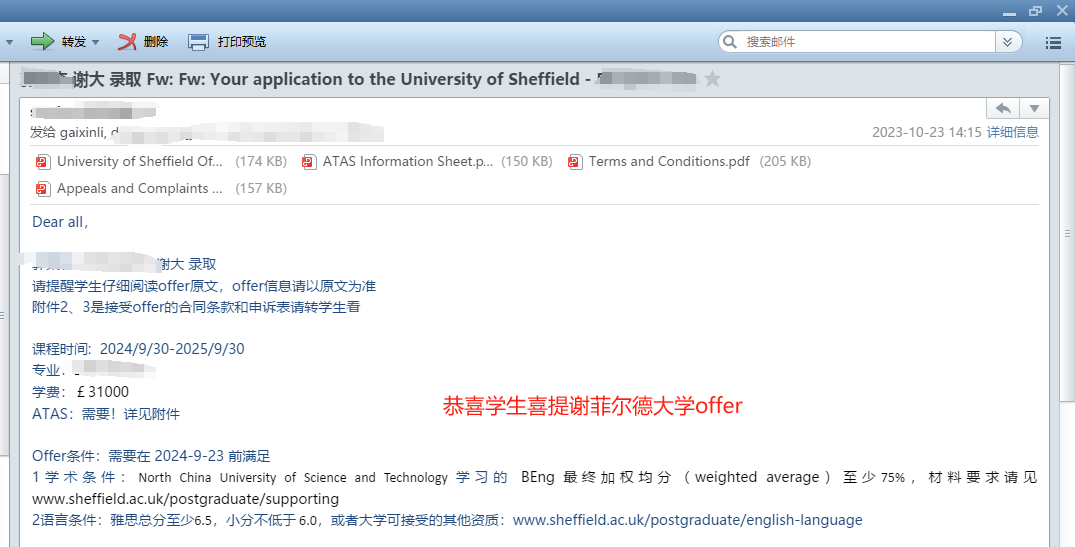Click the 详细信息 details link
Viewport: 1075px width, 547px height.
coord(1012,132)
